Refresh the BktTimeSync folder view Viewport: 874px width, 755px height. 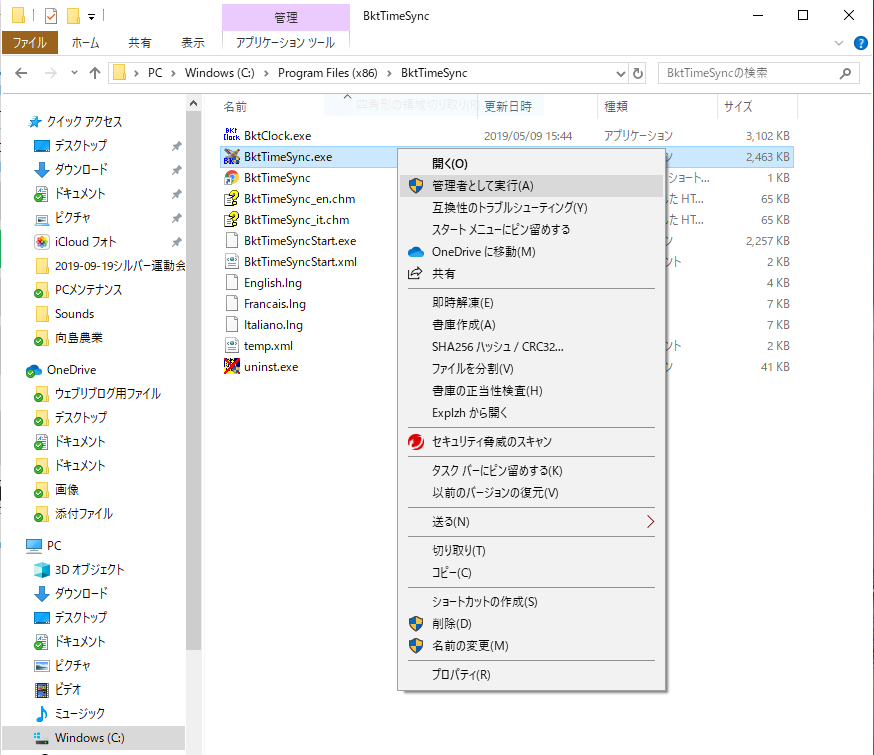click(638, 73)
